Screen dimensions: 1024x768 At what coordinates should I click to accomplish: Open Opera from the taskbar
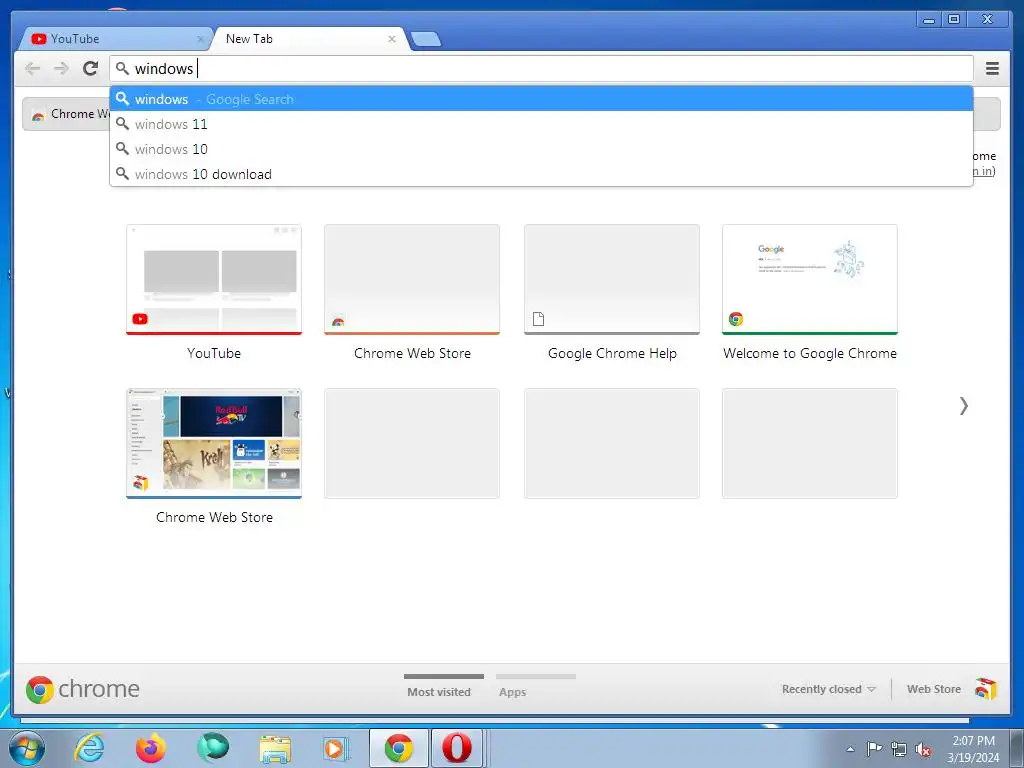pyautogui.click(x=456, y=748)
